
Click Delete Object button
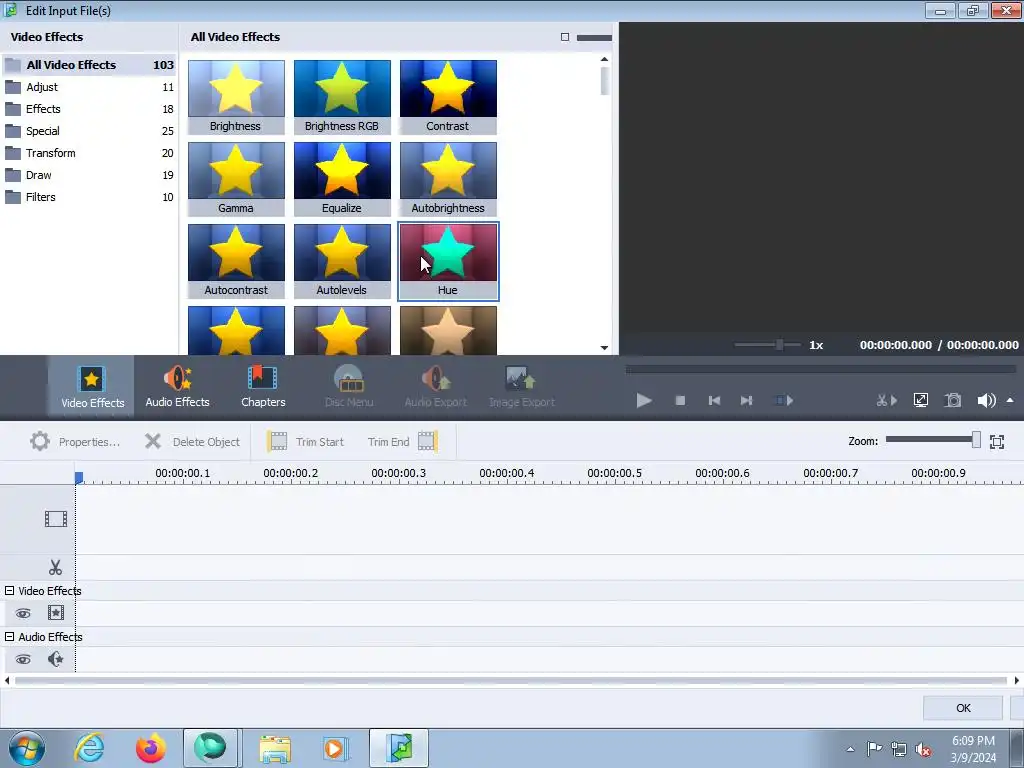pyautogui.click(x=192, y=441)
